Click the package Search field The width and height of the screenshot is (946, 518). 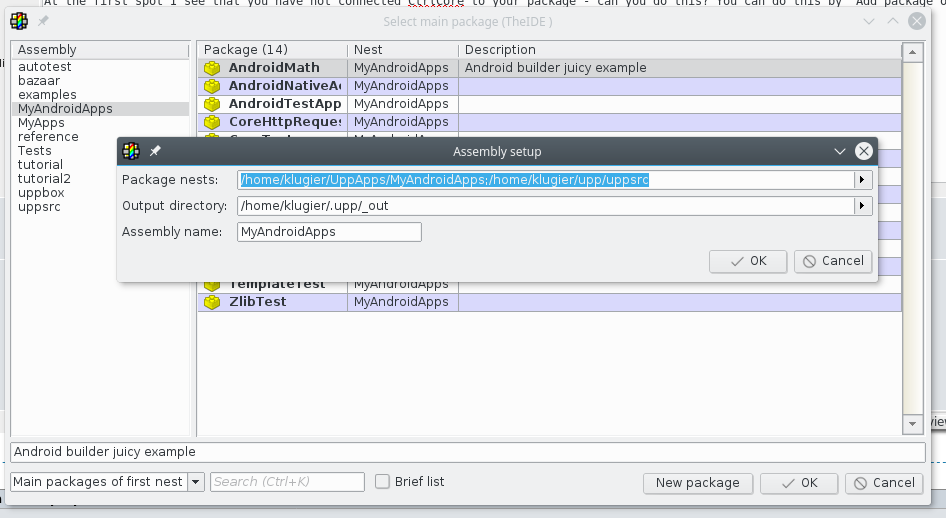[287, 482]
